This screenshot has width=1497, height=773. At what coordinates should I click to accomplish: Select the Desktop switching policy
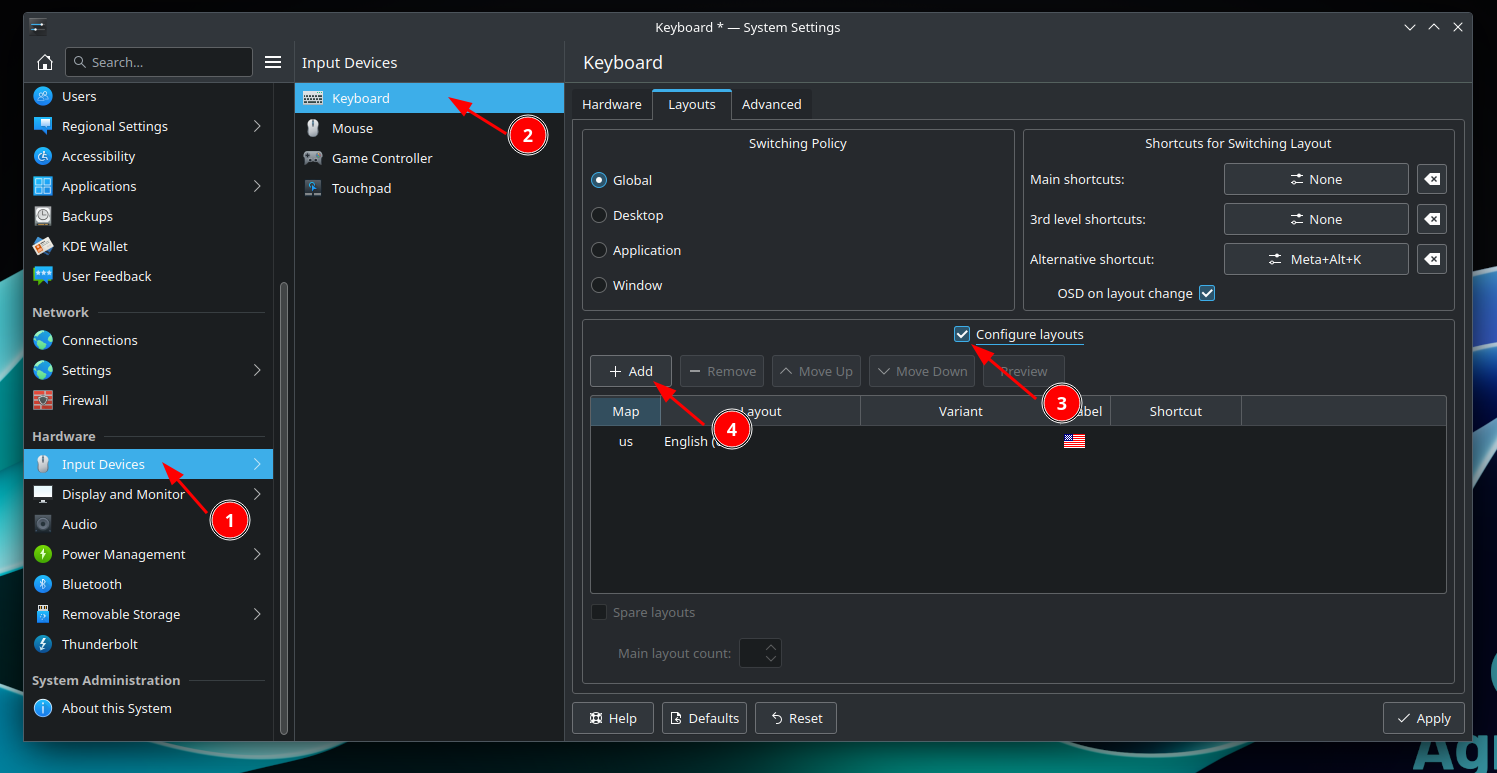point(599,215)
